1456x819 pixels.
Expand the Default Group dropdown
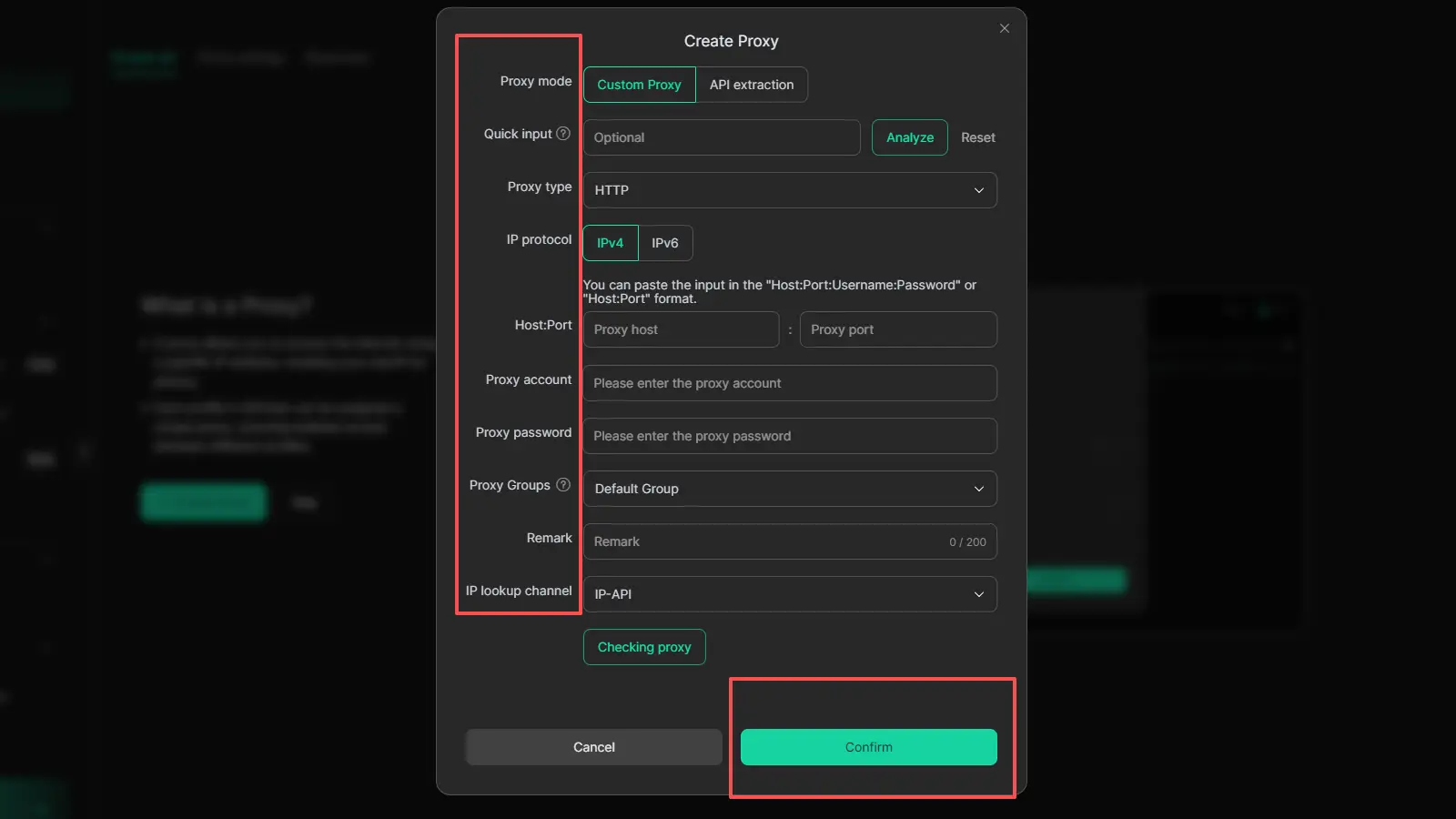coord(789,489)
